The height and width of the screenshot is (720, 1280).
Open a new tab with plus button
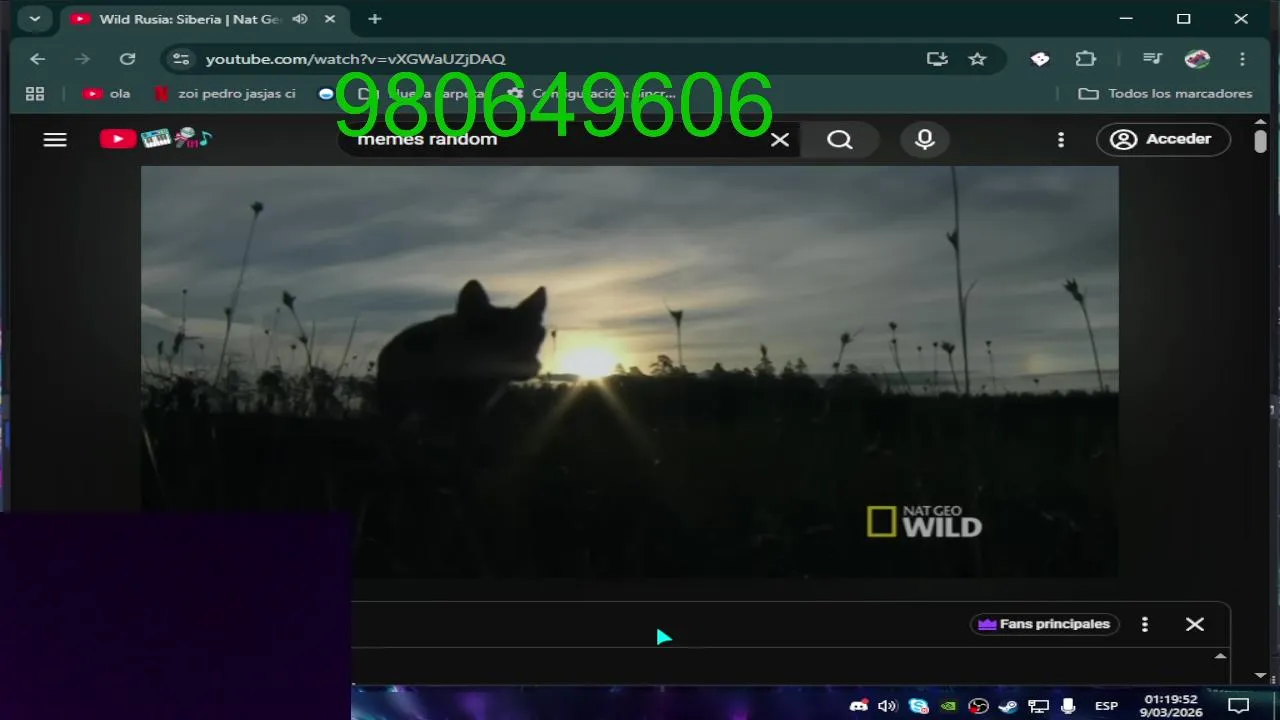(x=375, y=19)
